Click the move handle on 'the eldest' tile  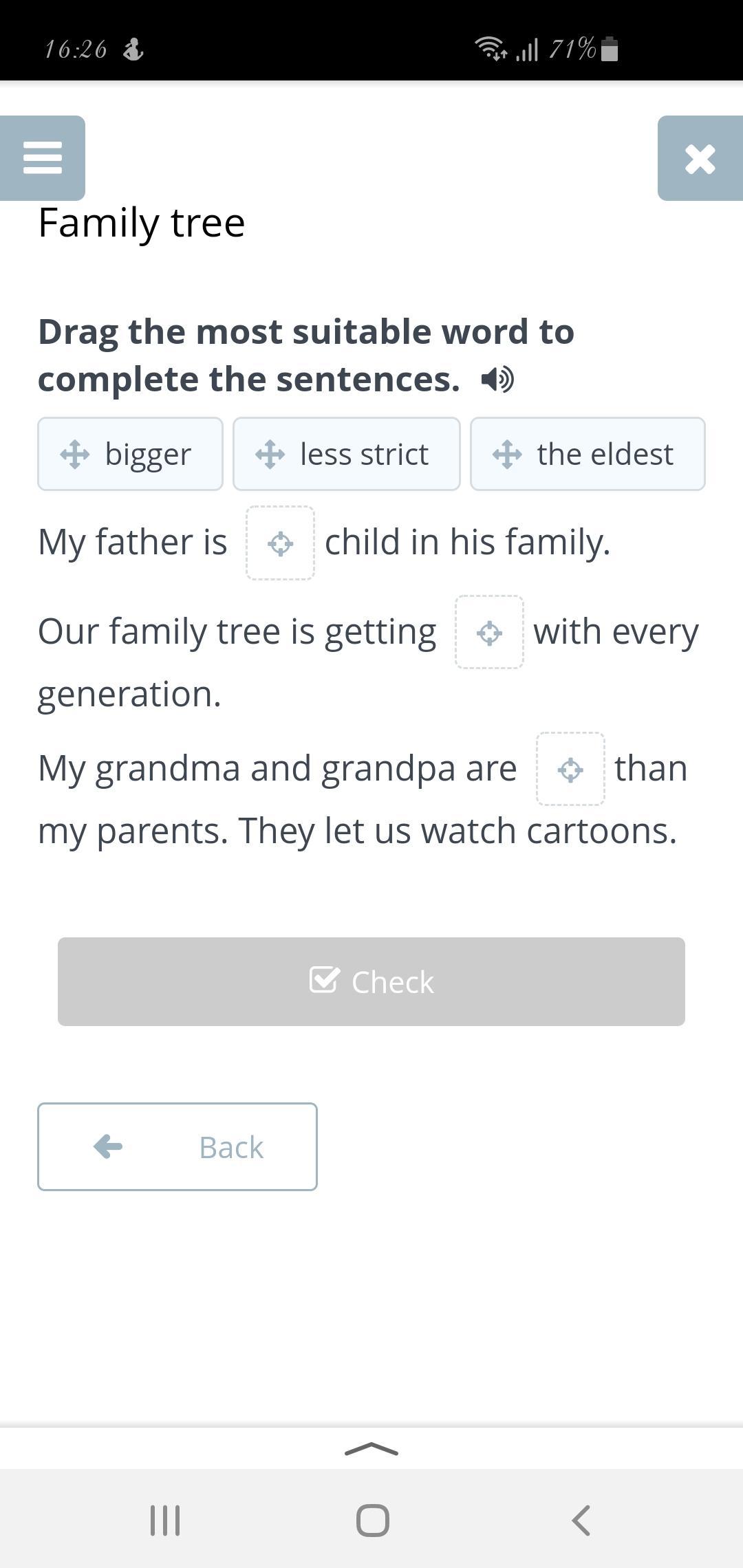(507, 455)
